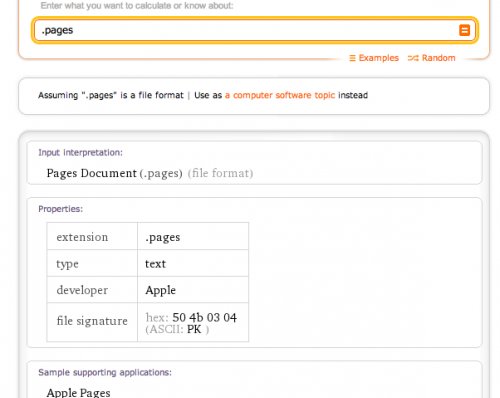
Task: Click the 'extension' row label
Action: 82,237
